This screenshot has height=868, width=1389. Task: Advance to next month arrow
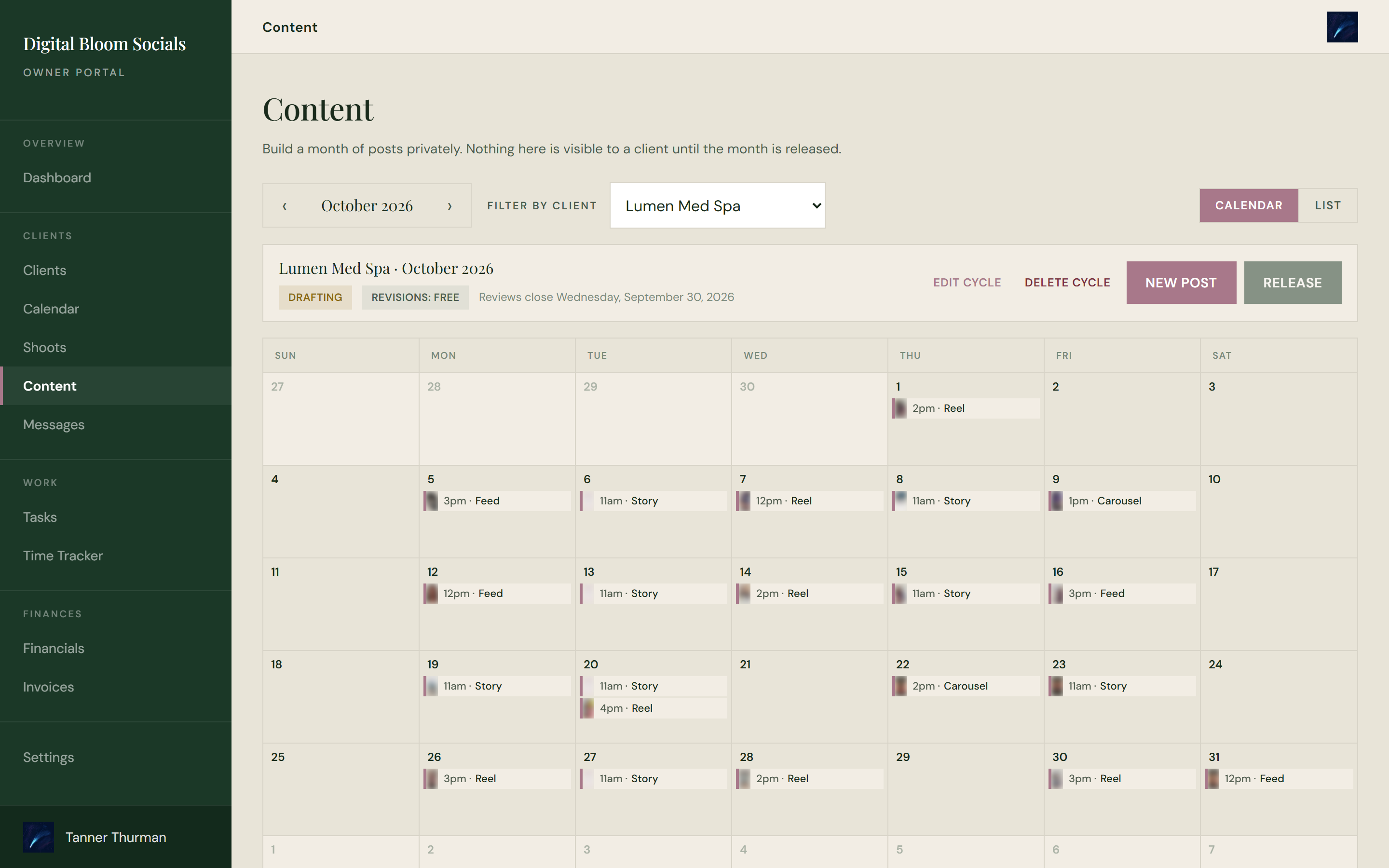pos(450,205)
